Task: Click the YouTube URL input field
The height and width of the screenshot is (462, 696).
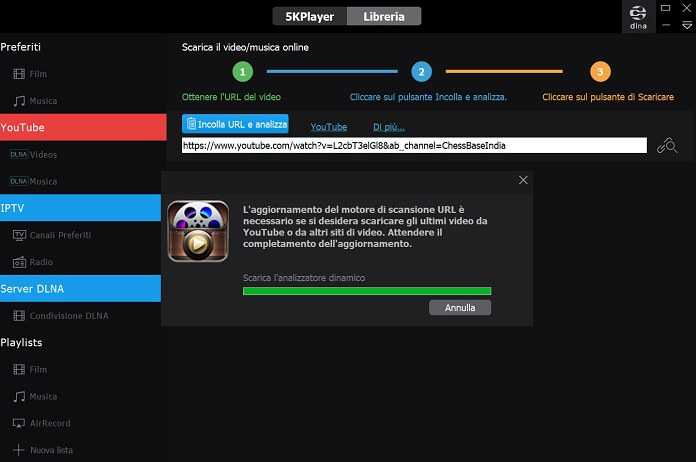Action: pos(414,146)
